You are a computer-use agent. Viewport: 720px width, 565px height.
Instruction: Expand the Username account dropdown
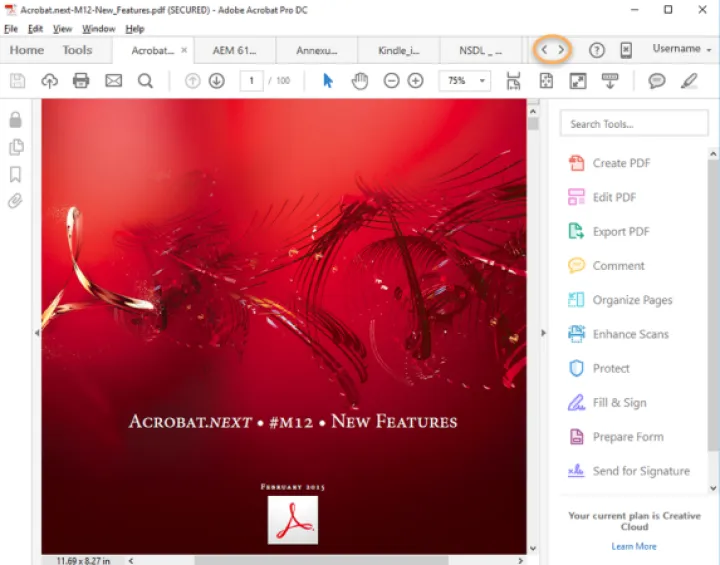click(682, 49)
